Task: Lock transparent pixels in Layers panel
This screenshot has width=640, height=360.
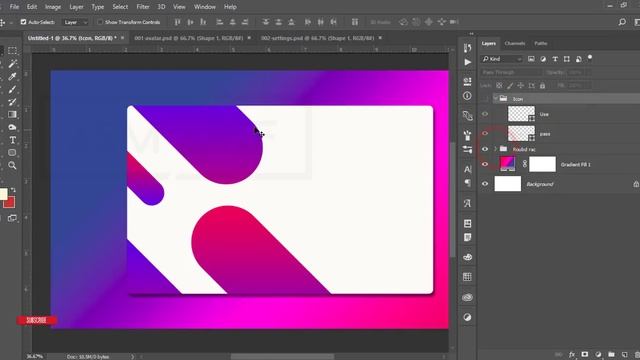Action: click(499, 86)
